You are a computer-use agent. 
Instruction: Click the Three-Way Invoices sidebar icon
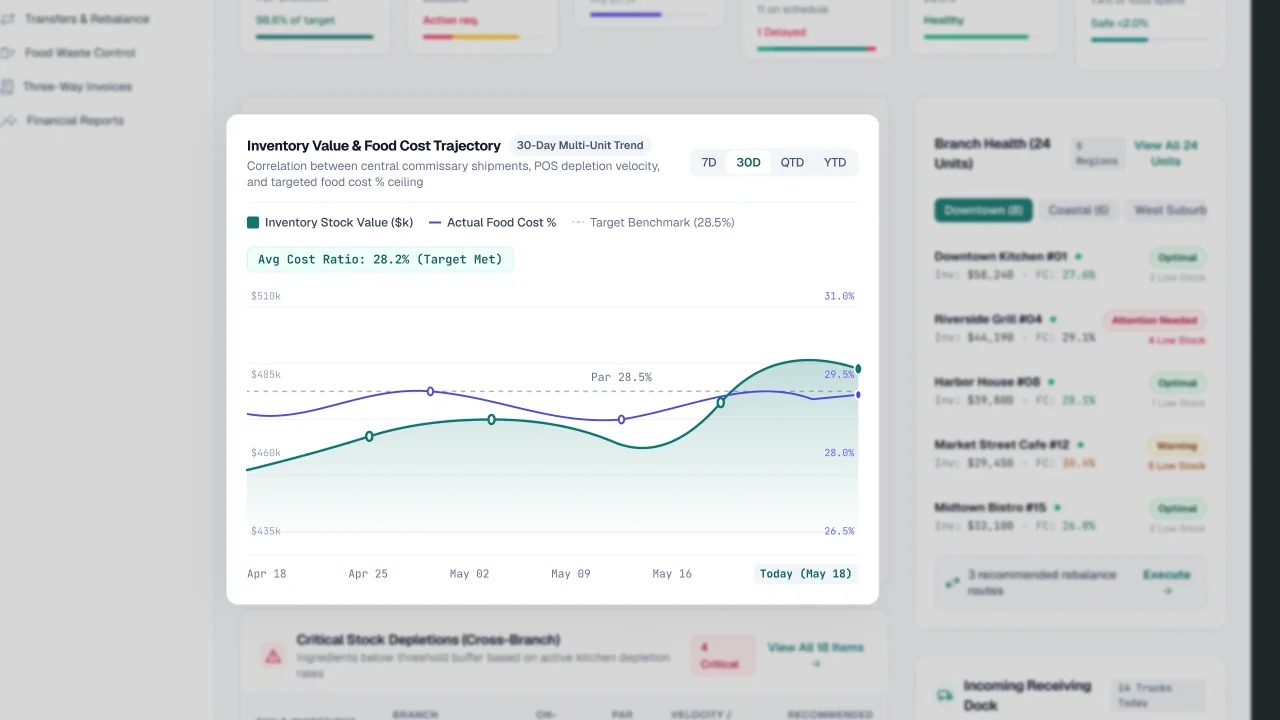(x=8, y=87)
